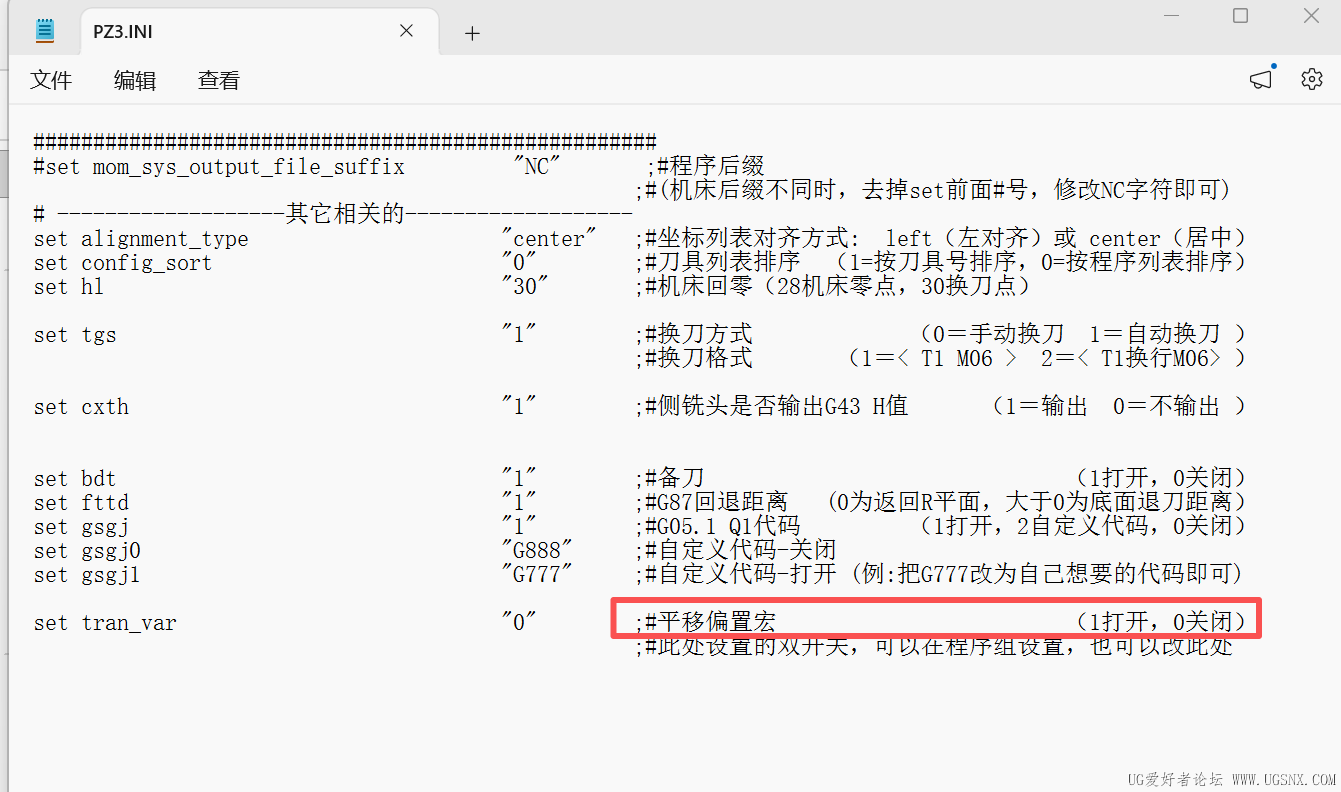
Task: Click the 平移偏置宏 comment text
Action: (x=709, y=622)
